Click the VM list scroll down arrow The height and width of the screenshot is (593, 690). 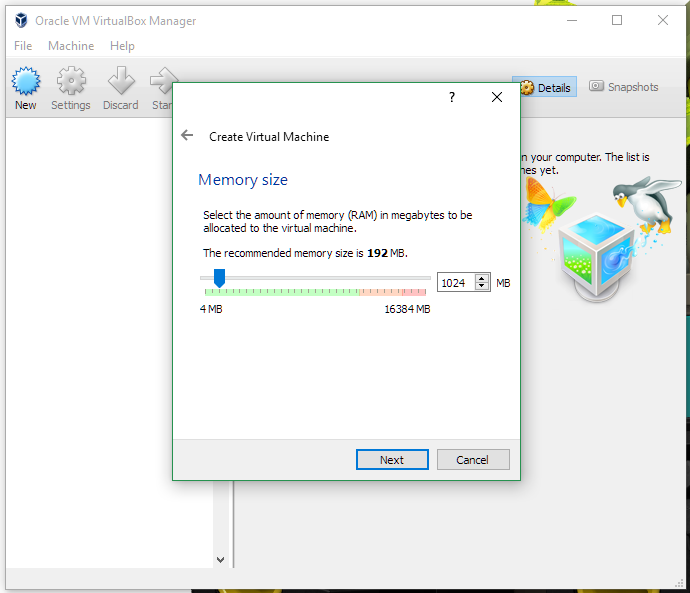click(x=220, y=560)
